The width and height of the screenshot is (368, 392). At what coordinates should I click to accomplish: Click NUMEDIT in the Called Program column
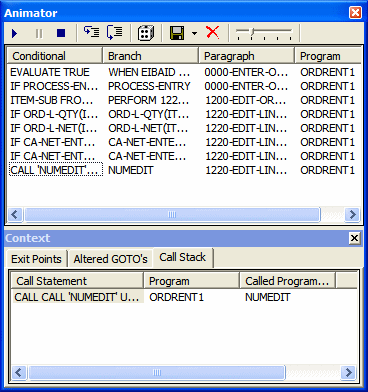268,297
